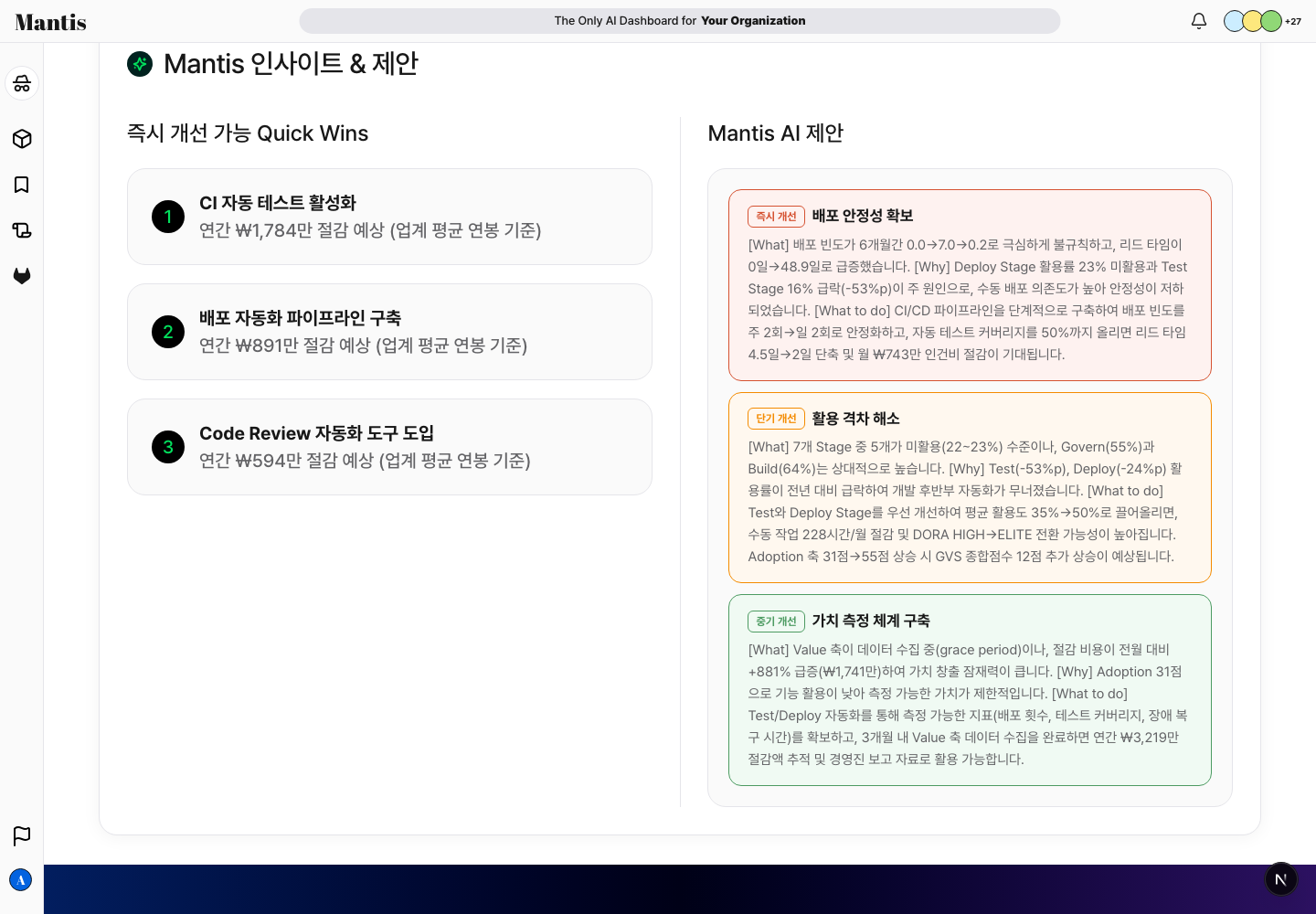Click the 'Mantis AI 제안' heading

click(x=776, y=133)
